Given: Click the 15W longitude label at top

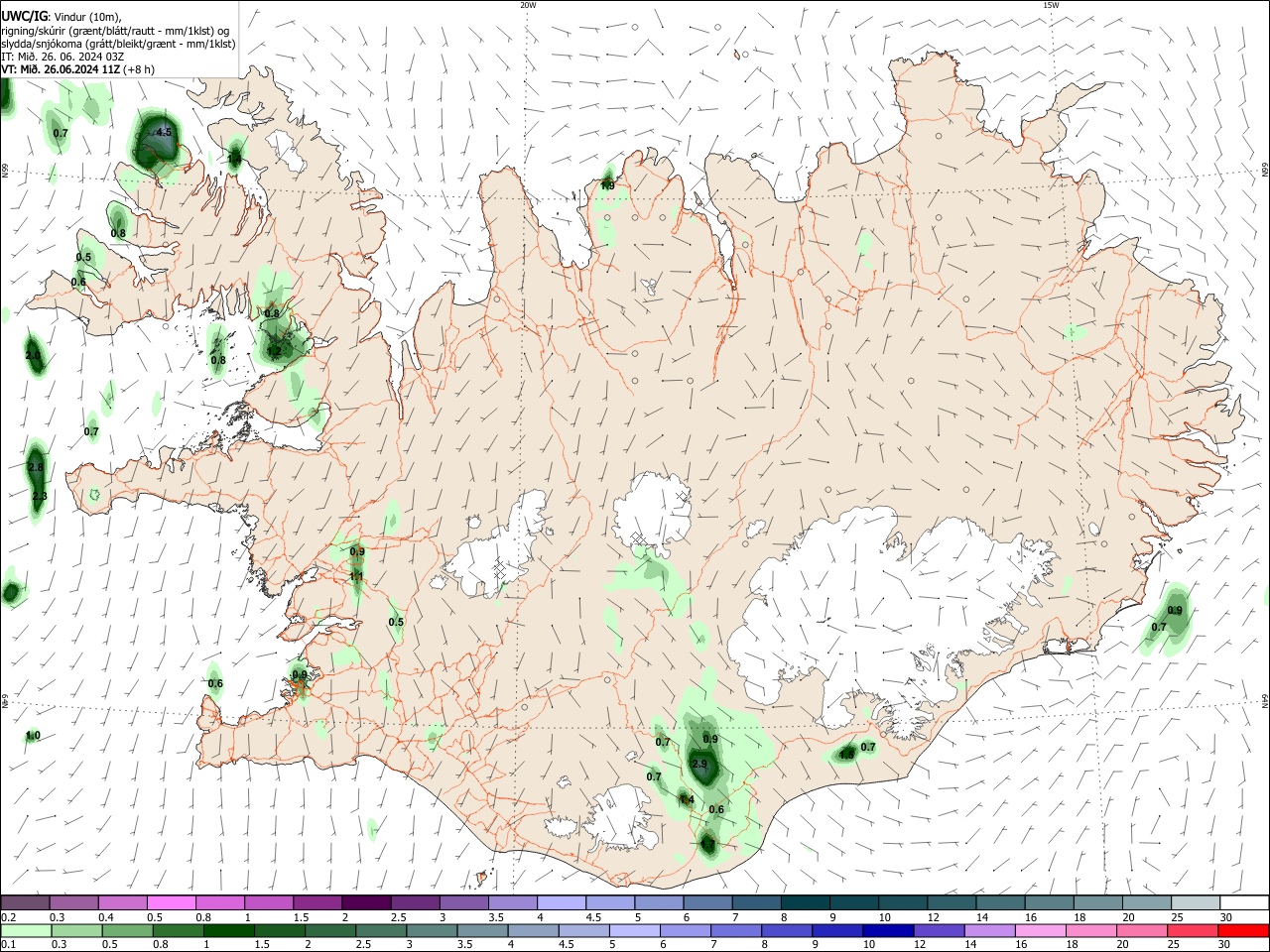Looking at the screenshot, I should click(x=1051, y=5).
